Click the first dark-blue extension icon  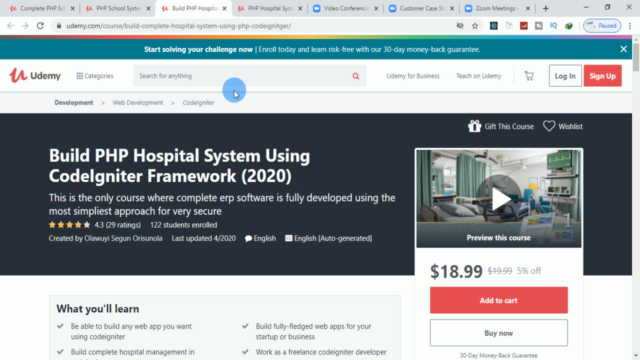493,26
